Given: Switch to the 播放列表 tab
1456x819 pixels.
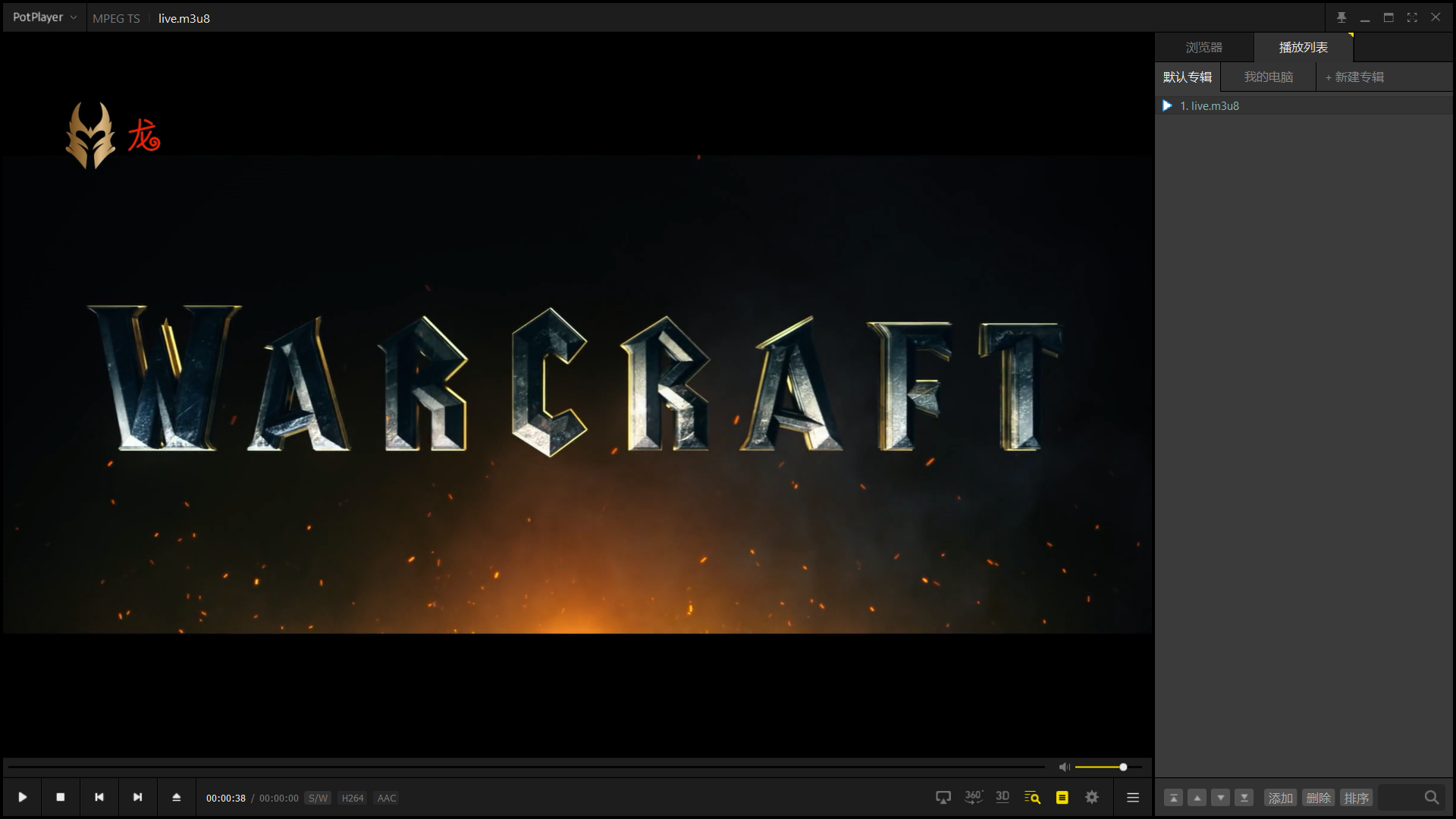Looking at the screenshot, I should point(1304,47).
